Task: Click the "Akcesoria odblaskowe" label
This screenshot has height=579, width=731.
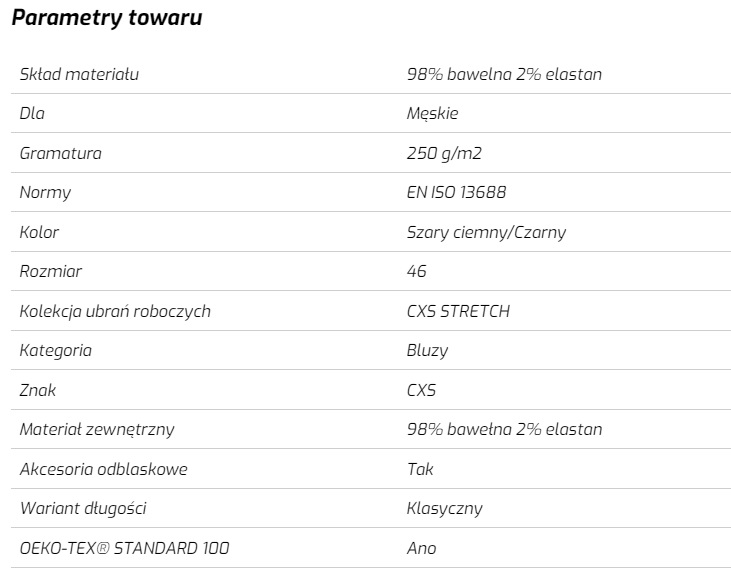Action: (103, 469)
